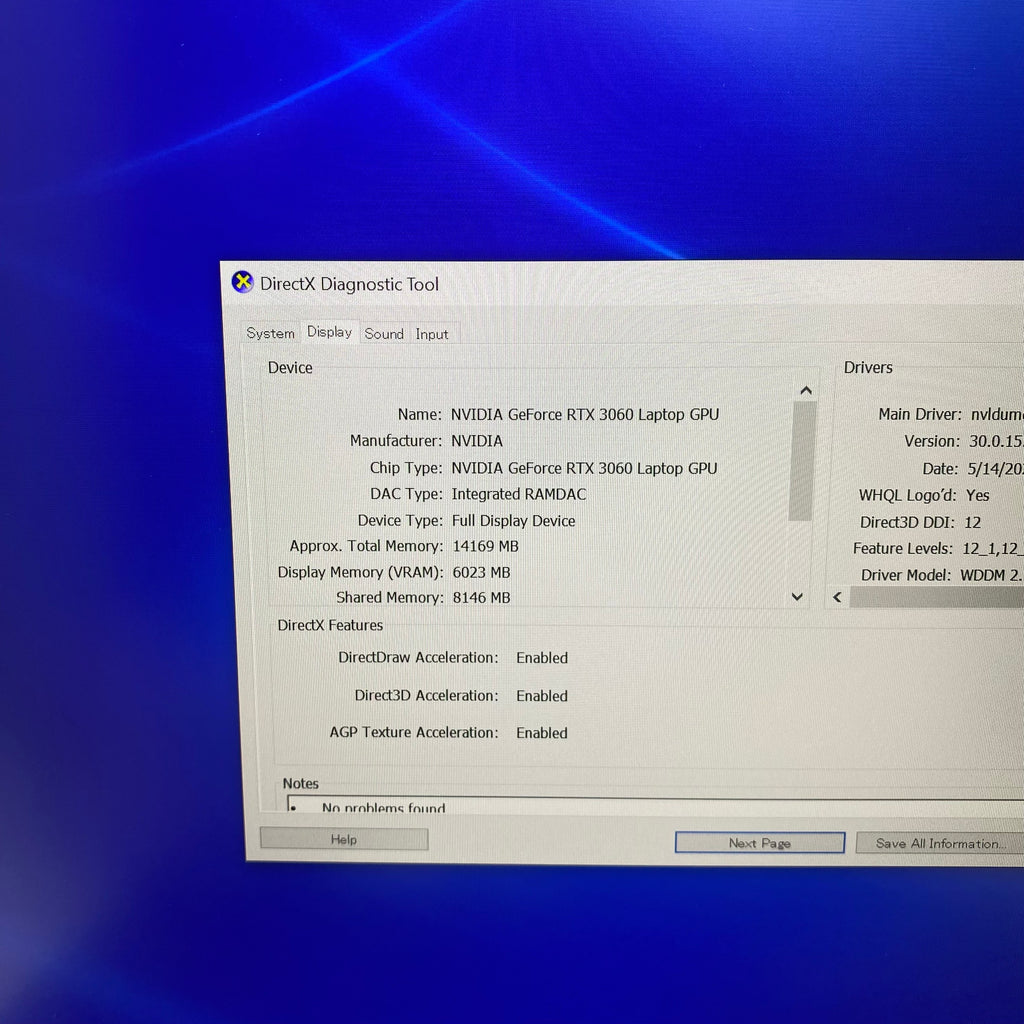Screen dimensions: 1024x1024
Task: Click Save All Information button
Action: pyautogui.click(x=940, y=843)
